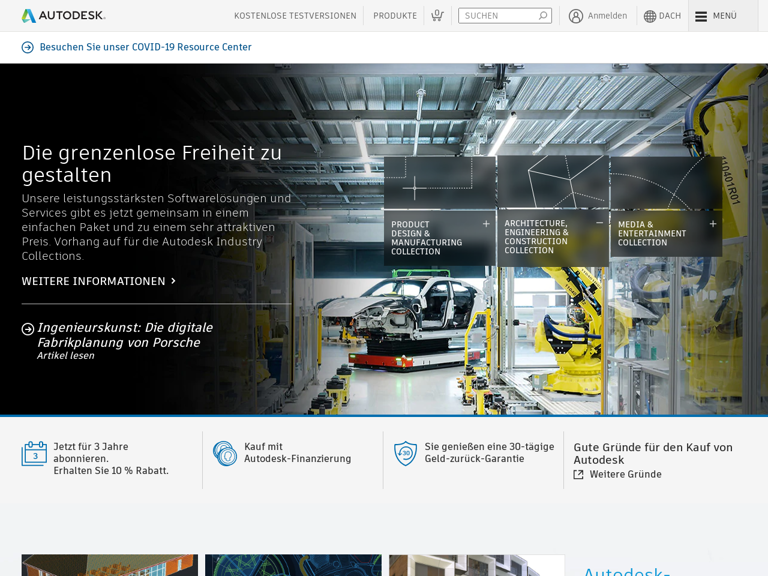Expand Product Design & Manufacturing Collection plus
This screenshot has width=768, height=576.
click(x=486, y=224)
